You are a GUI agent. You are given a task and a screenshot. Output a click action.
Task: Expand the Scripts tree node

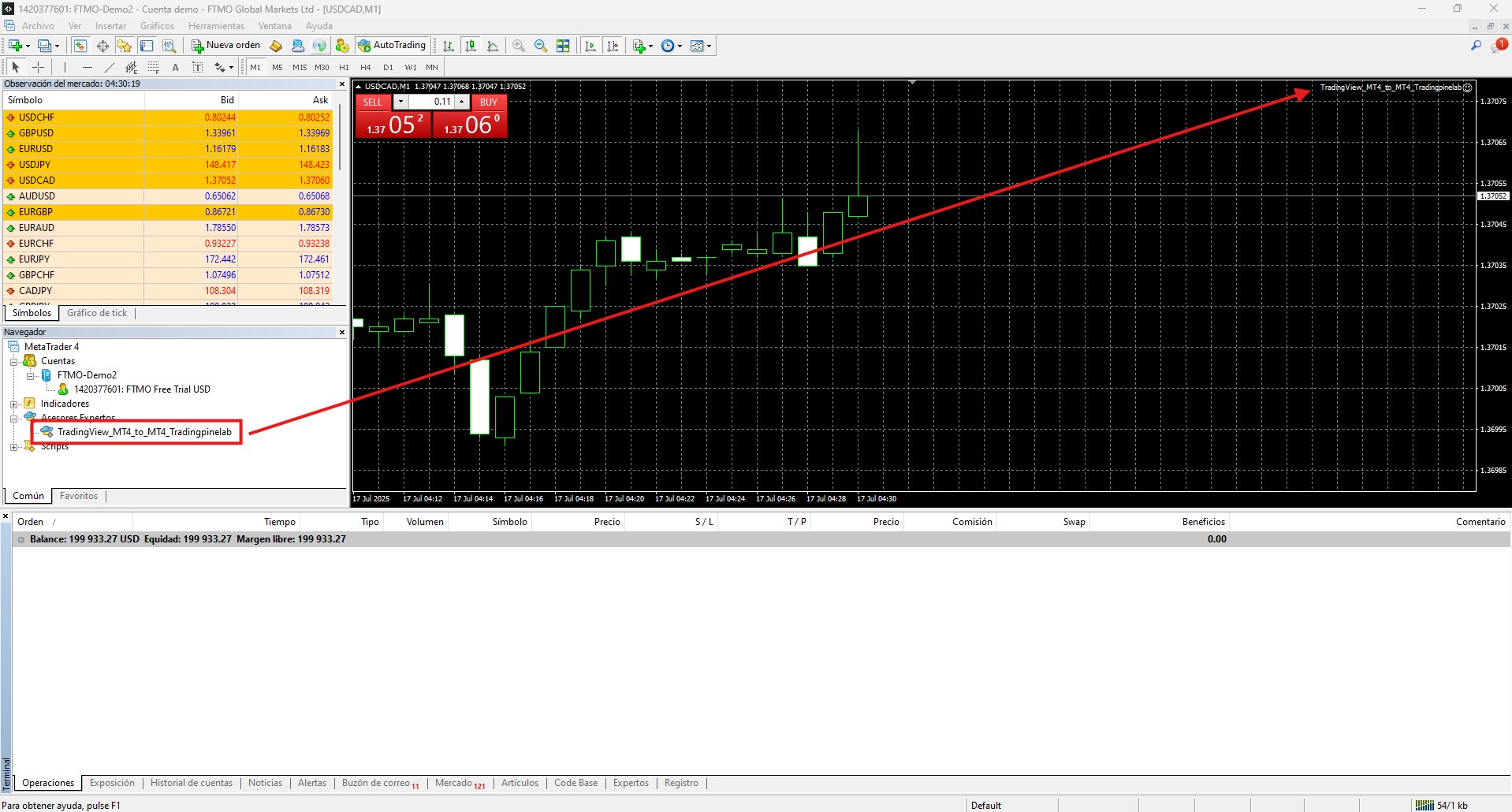coord(13,447)
